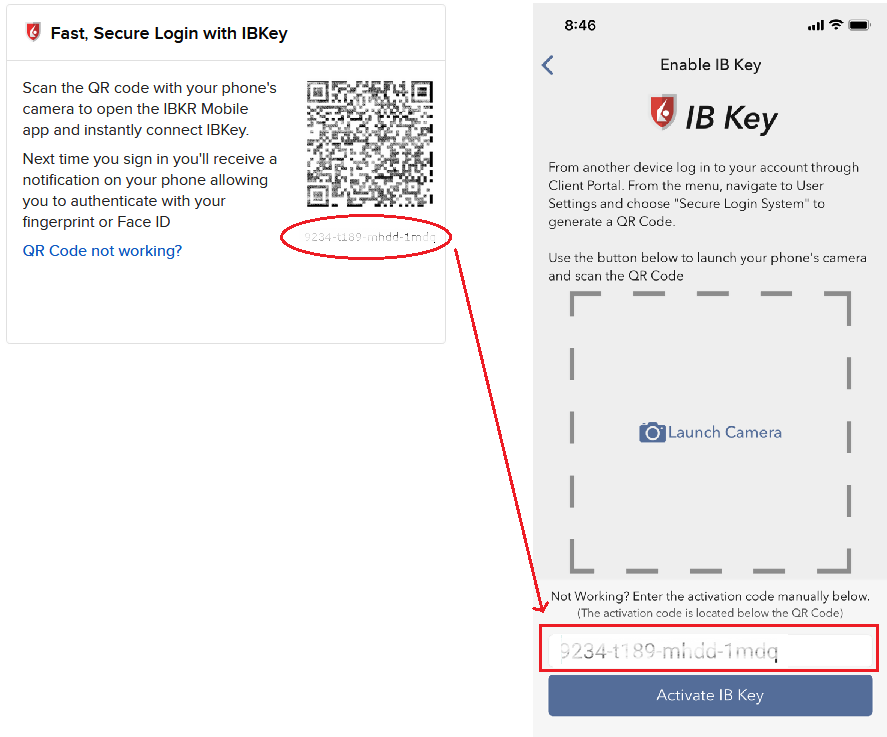Tap the back chevron arrow

point(548,65)
